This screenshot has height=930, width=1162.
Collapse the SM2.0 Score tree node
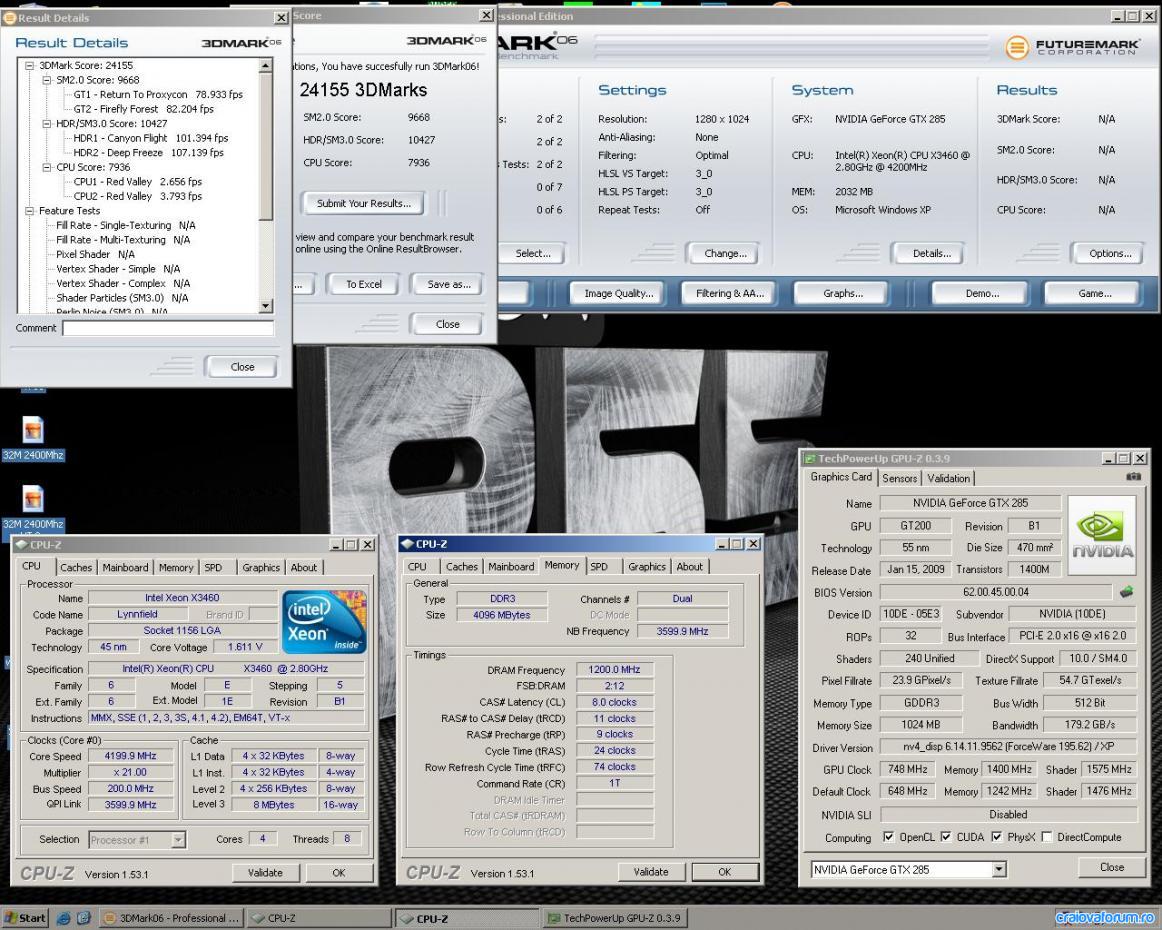(x=47, y=80)
